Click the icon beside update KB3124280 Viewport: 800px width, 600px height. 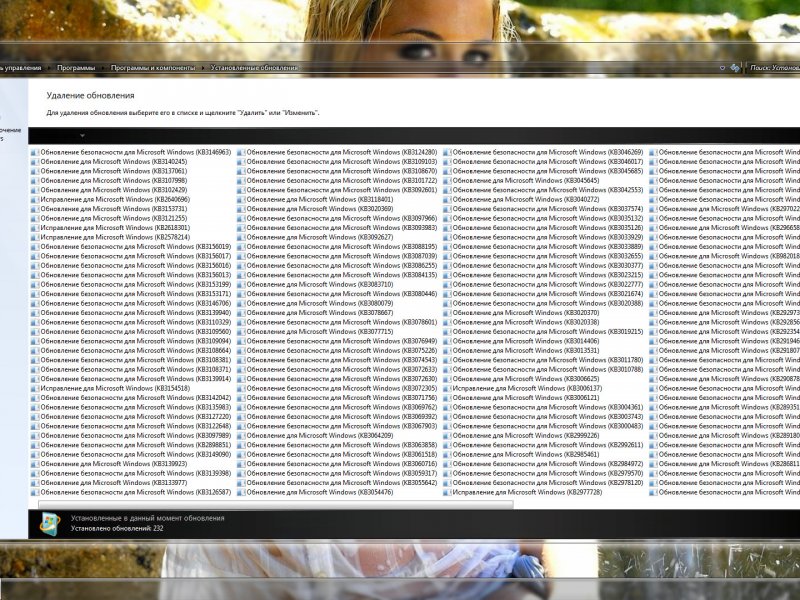[241, 152]
